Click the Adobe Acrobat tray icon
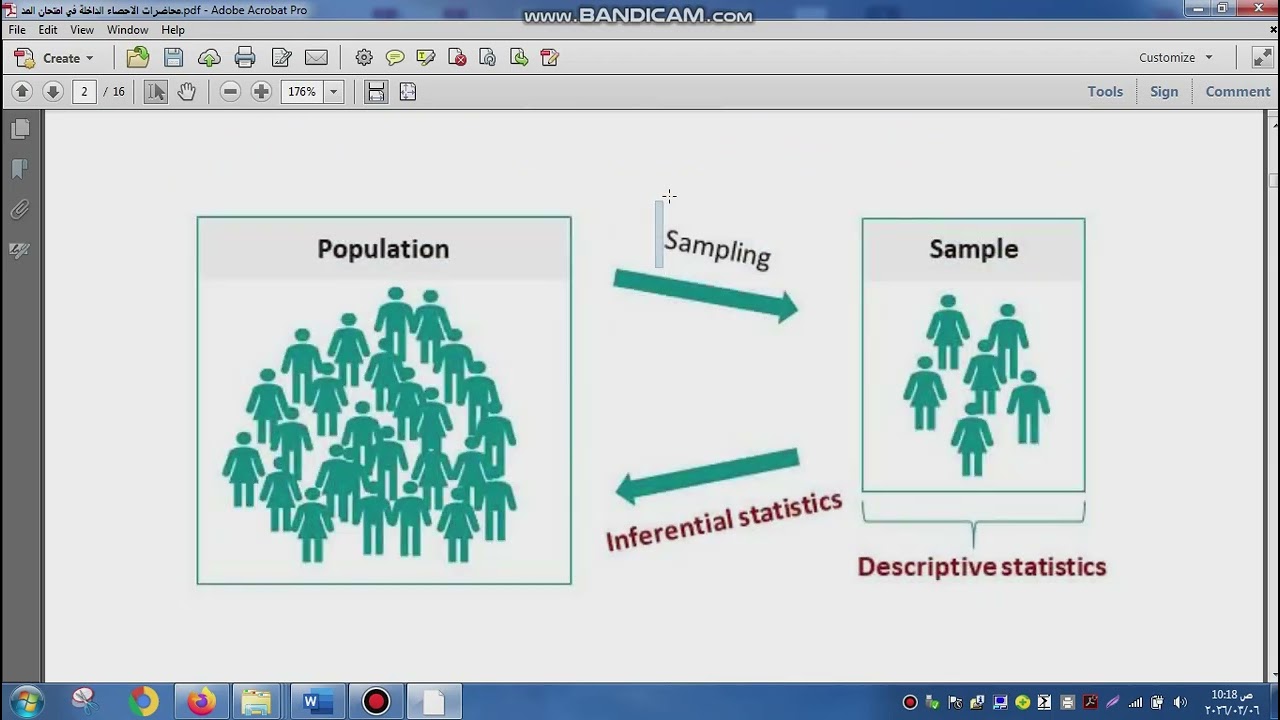This screenshot has height=720, width=1280. (1090, 703)
